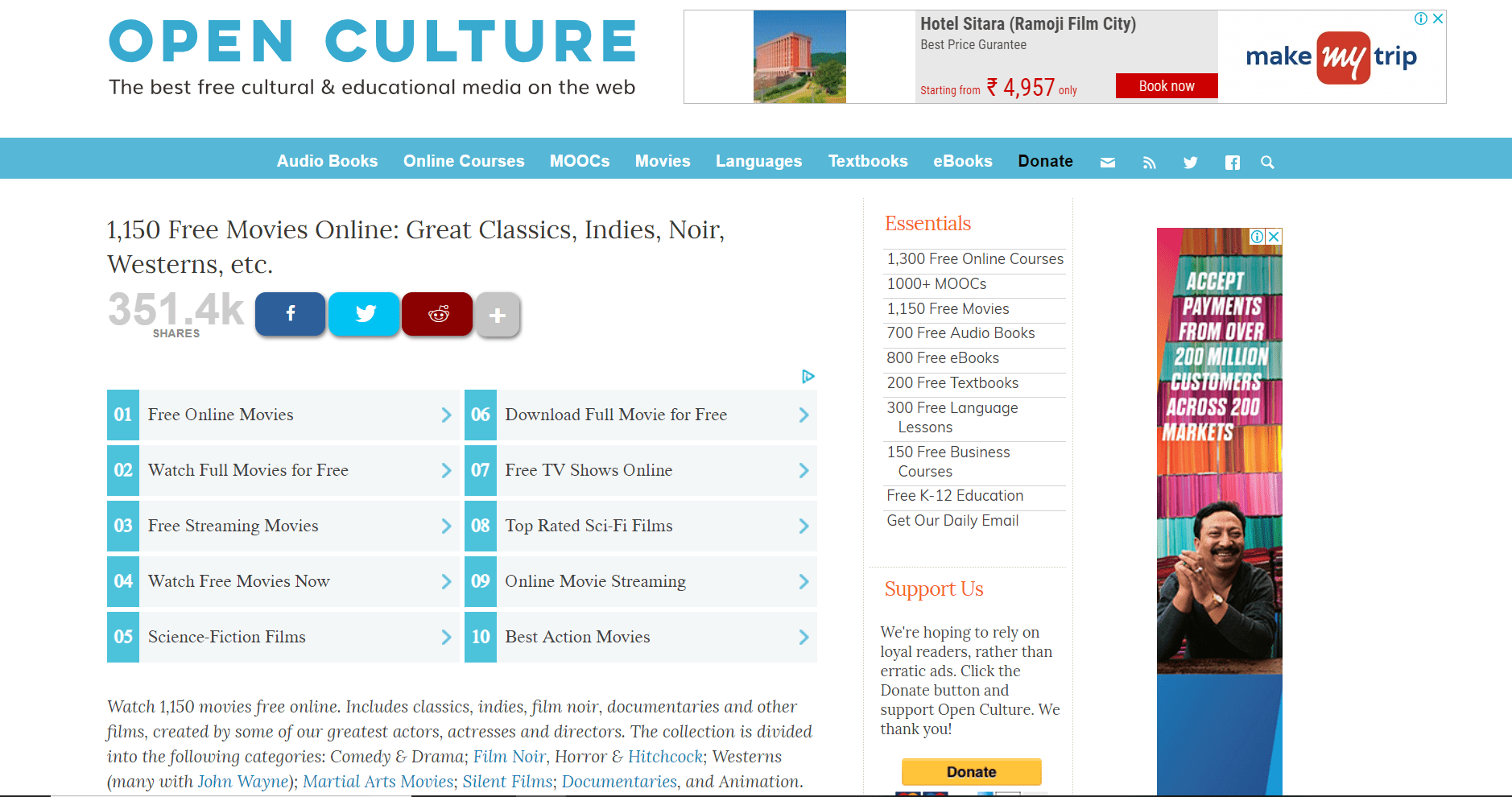Viewport: 1512px width, 797px height.
Task: Open more sharing options with the plus icon
Action: 498,316
